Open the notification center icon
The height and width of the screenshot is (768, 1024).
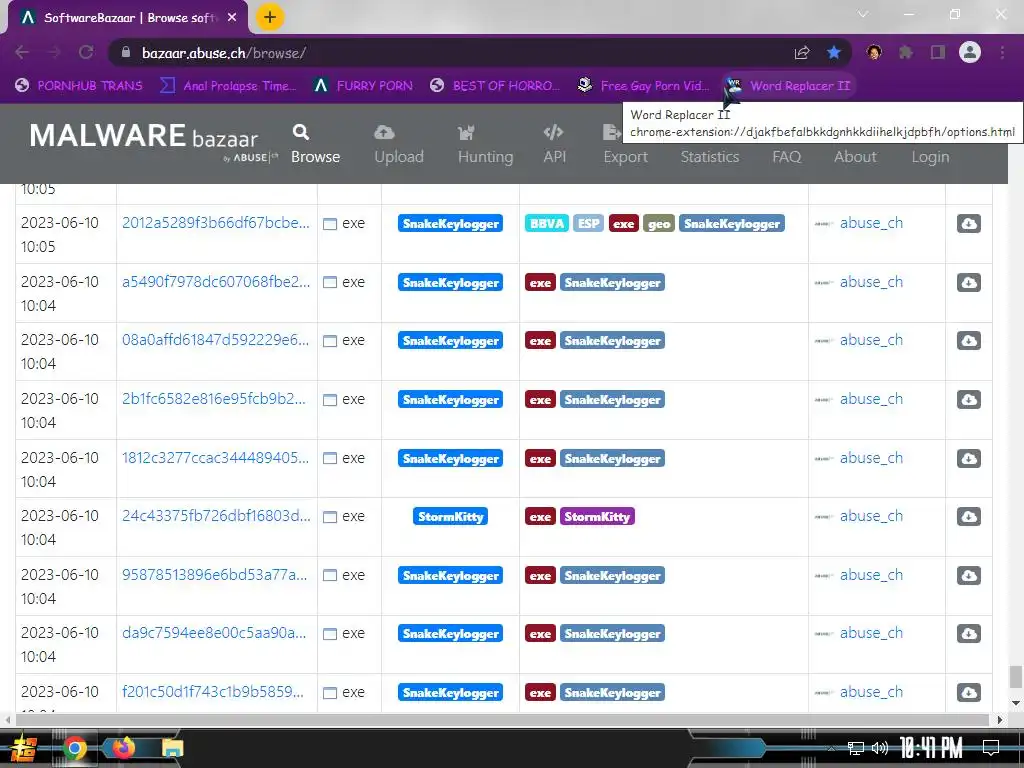(x=991, y=748)
